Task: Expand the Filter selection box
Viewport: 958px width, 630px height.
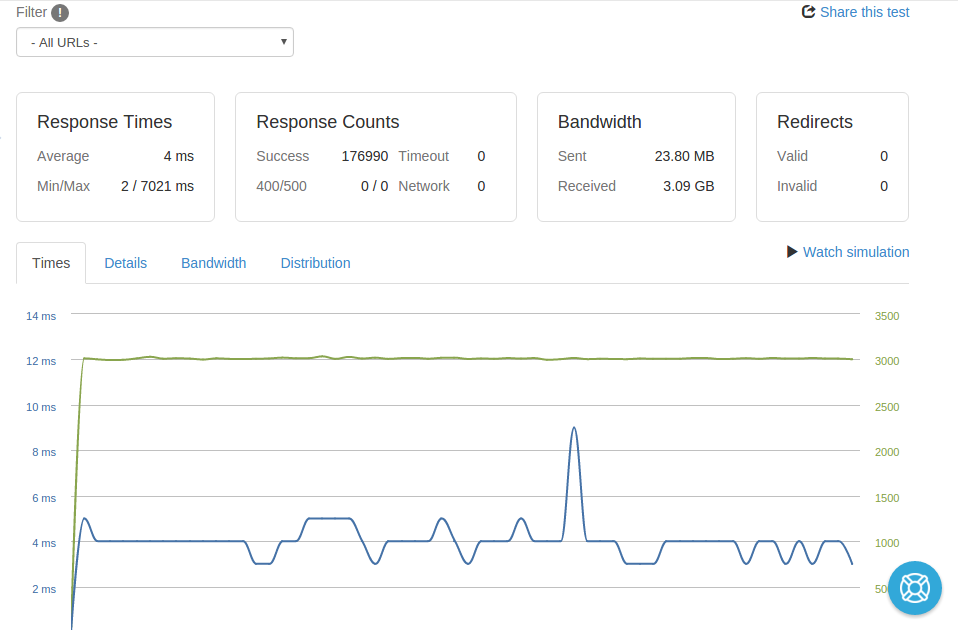Action: (154, 42)
